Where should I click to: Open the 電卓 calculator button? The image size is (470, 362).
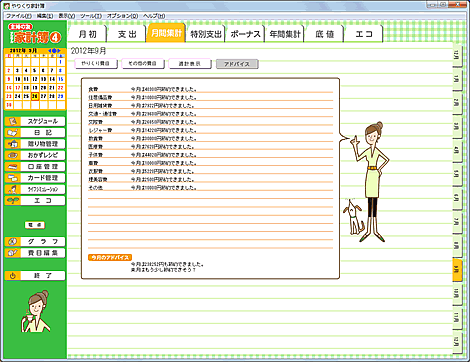click(35, 225)
